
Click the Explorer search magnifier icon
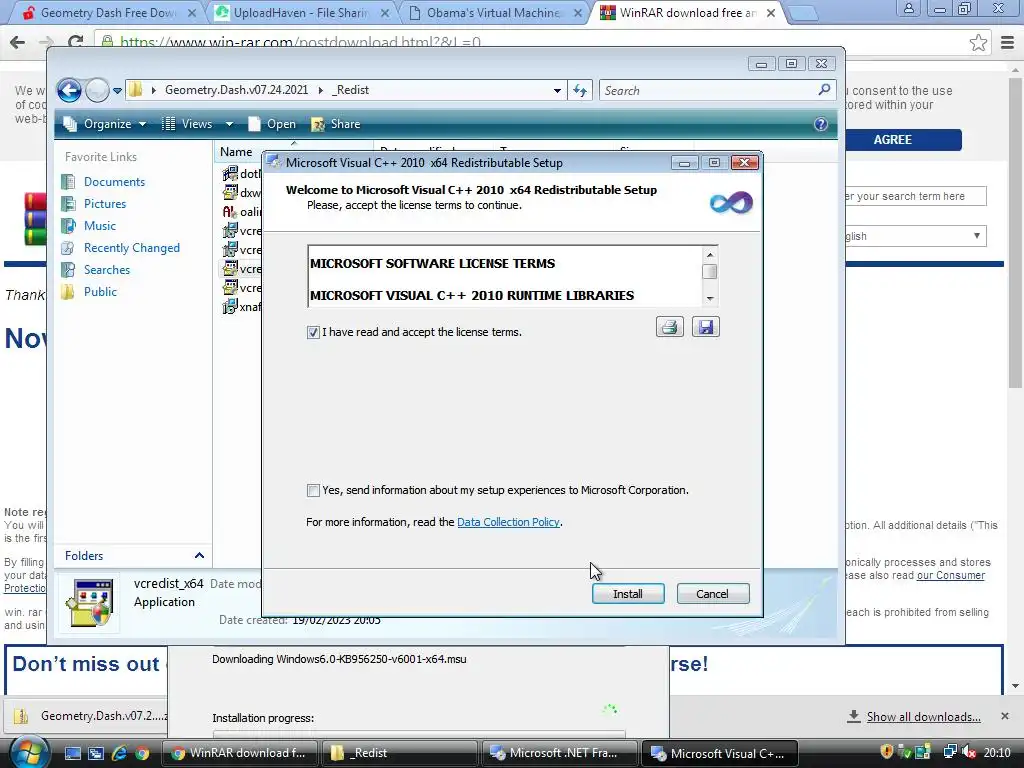click(x=824, y=89)
